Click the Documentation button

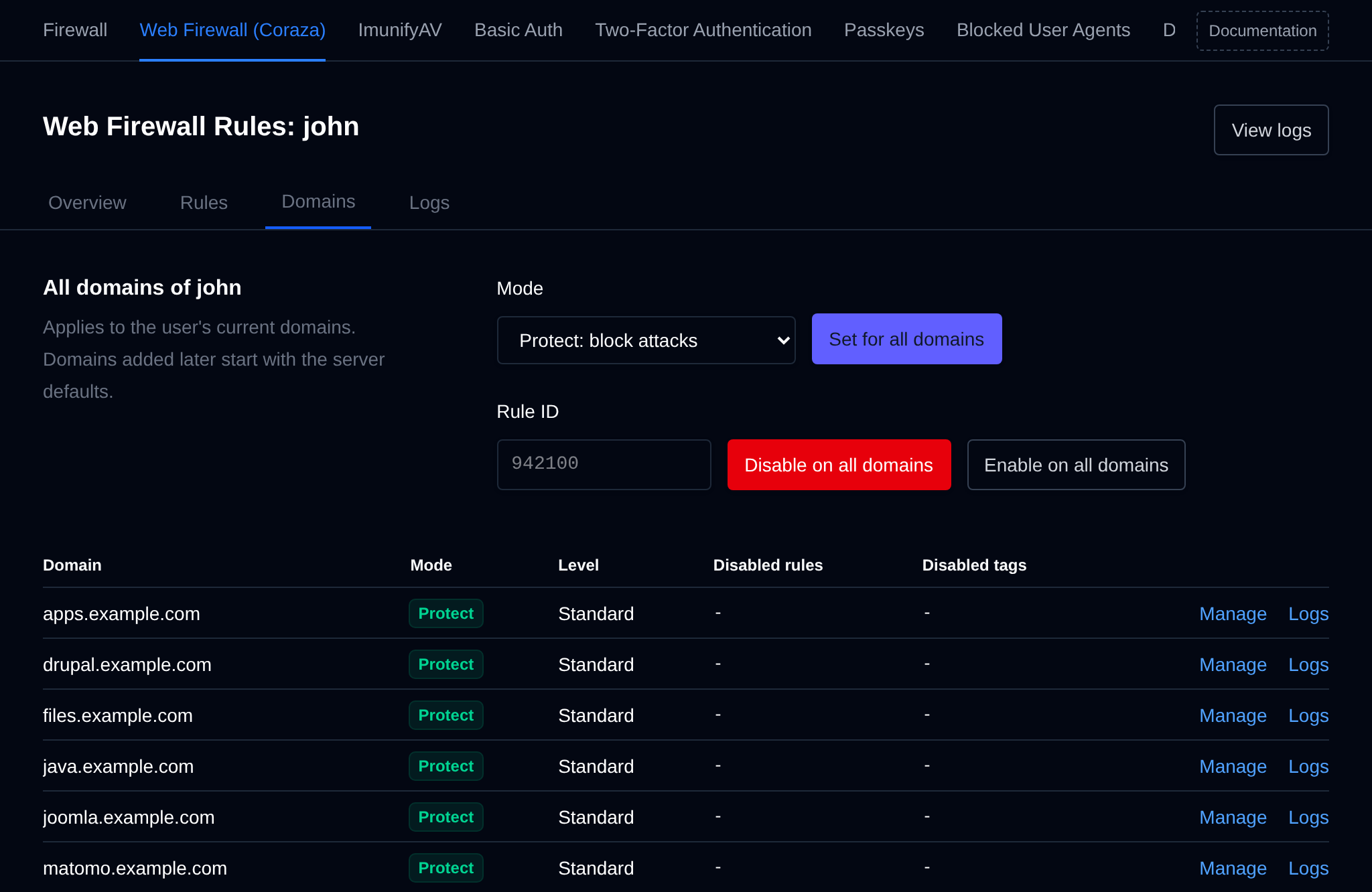point(1263,31)
